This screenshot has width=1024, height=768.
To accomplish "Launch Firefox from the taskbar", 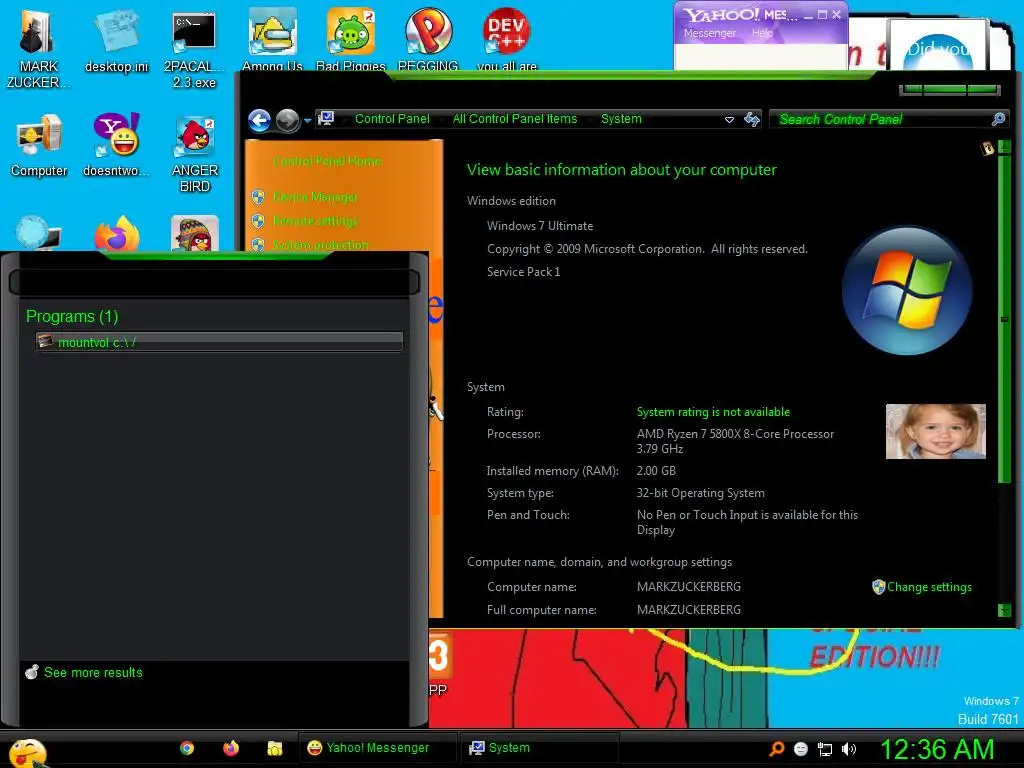I will pyautogui.click(x=231, y=748).
